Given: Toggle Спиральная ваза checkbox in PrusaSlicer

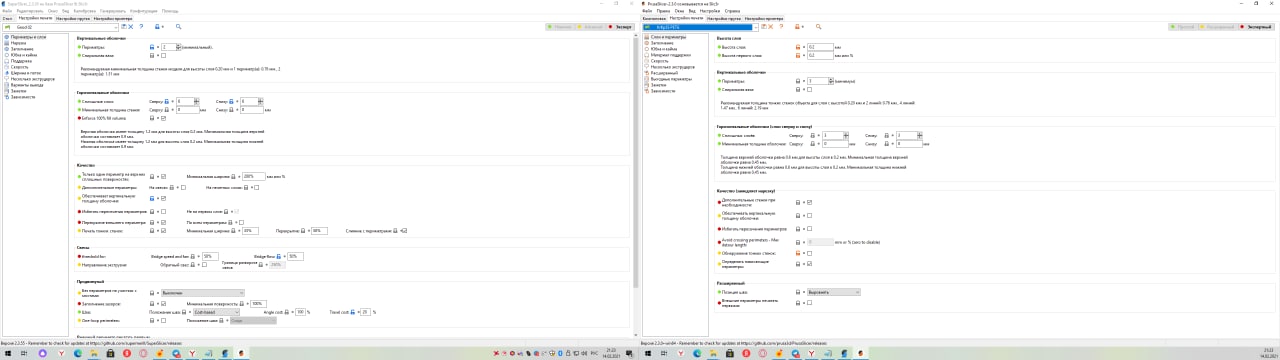Looking at the screenshot, I should click(x=809, y=90).
